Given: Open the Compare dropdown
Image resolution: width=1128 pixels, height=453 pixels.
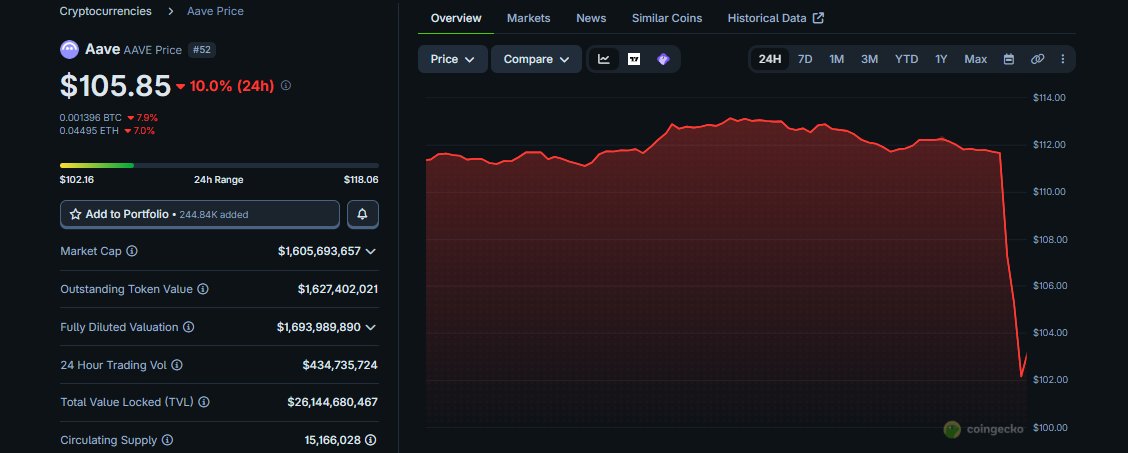Looking at the screenshot, I should [536, 59].
